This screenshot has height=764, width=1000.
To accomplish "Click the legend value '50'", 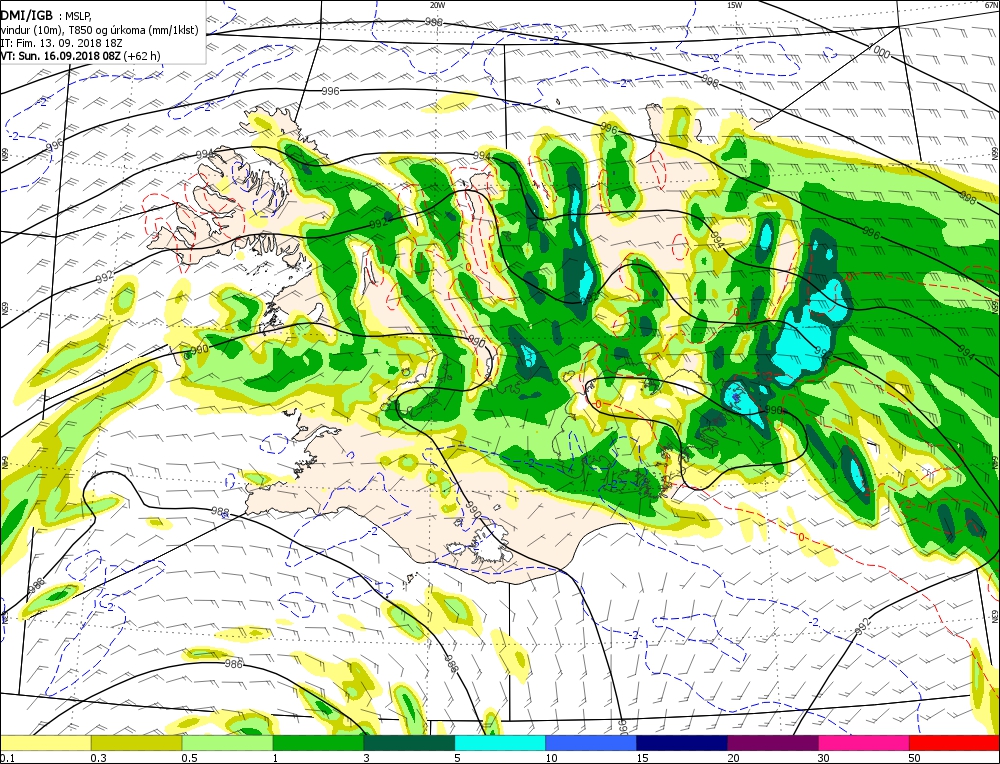I will pos(915,758).
